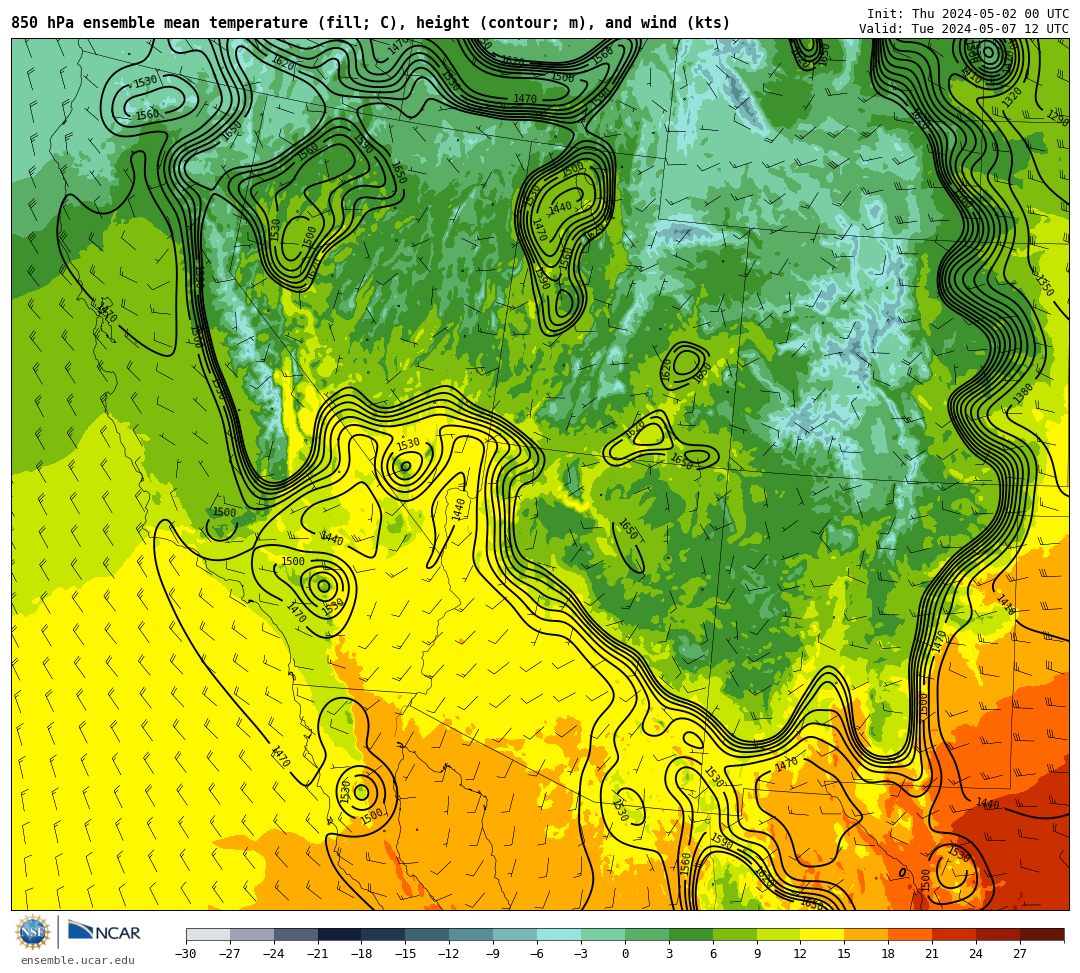The height and width of the screenshot is (973, 1080).
Task: Click the colorbar label '0'
Action: [x=625, y=954]
